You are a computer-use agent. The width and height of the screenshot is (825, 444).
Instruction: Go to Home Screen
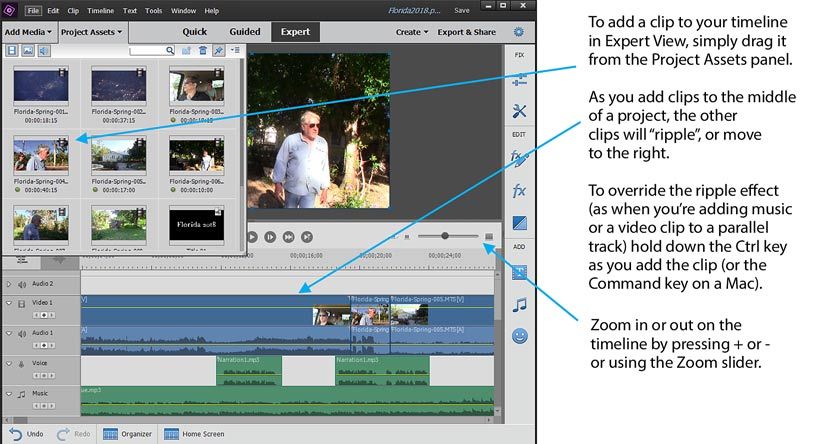pos(194,434)
